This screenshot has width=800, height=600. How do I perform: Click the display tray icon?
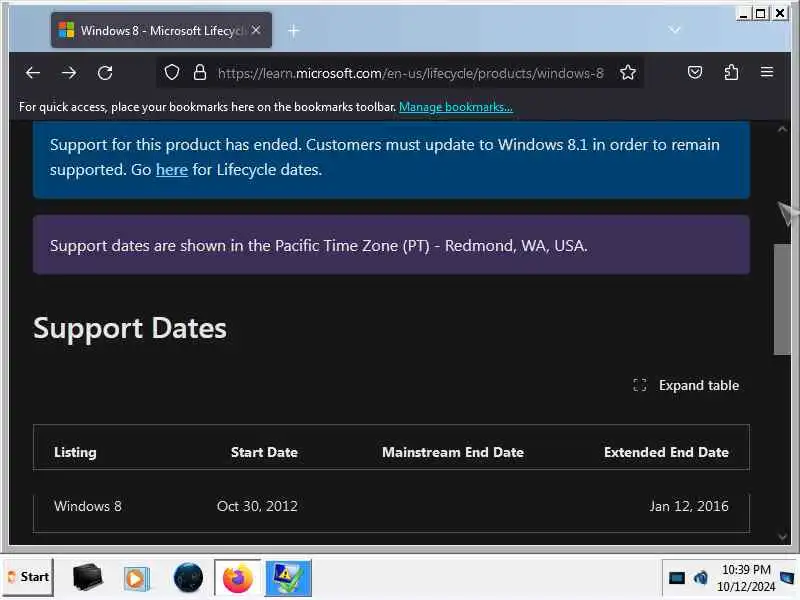click(677, 578)
